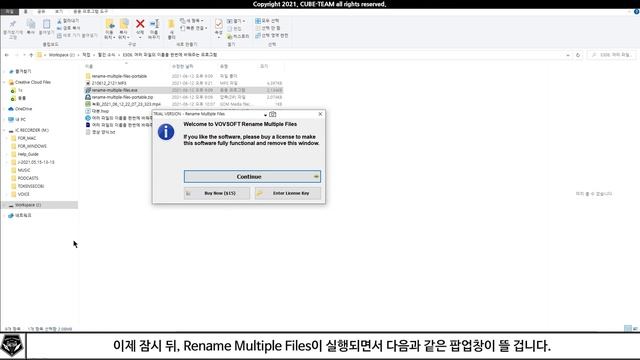
Task: Click Invert selection (선택 영역 반전) in ribbon
Action: point(272,36)
